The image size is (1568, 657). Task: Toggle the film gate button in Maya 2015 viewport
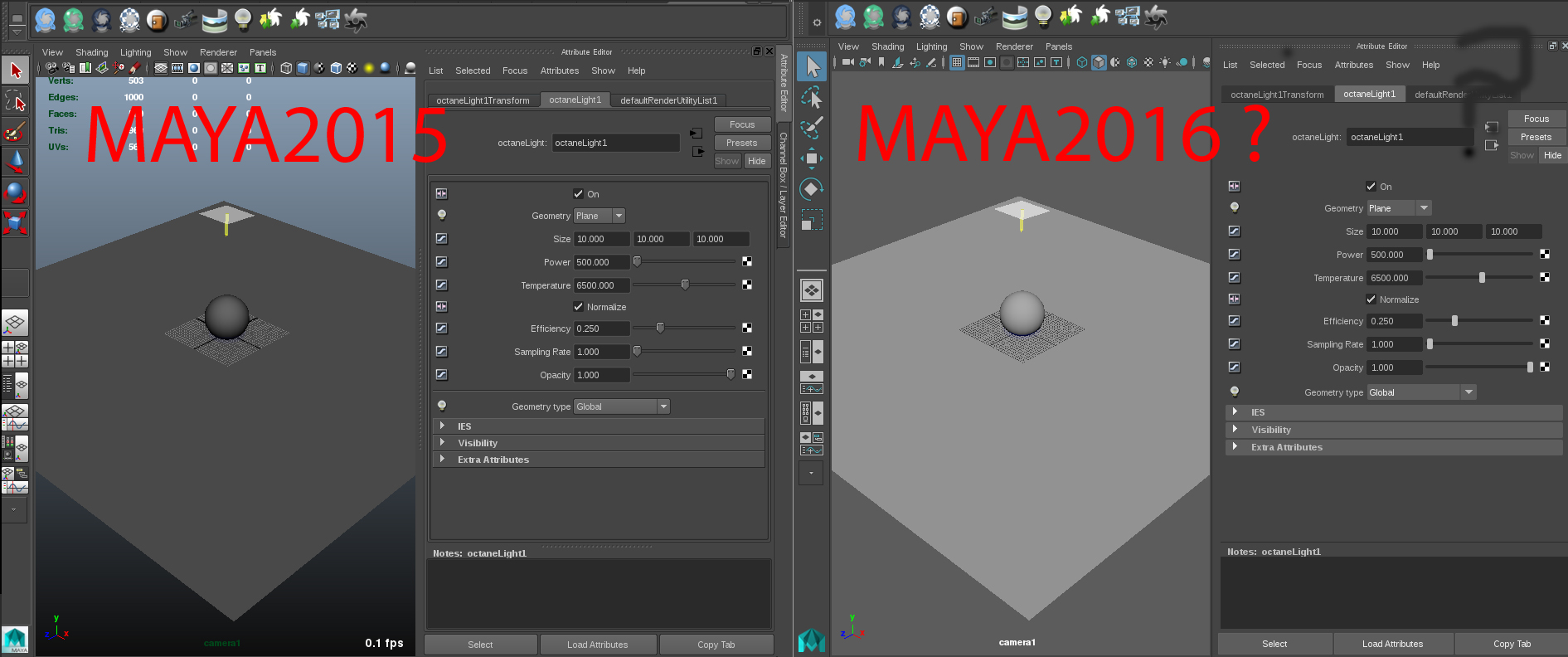click(177, 68)
